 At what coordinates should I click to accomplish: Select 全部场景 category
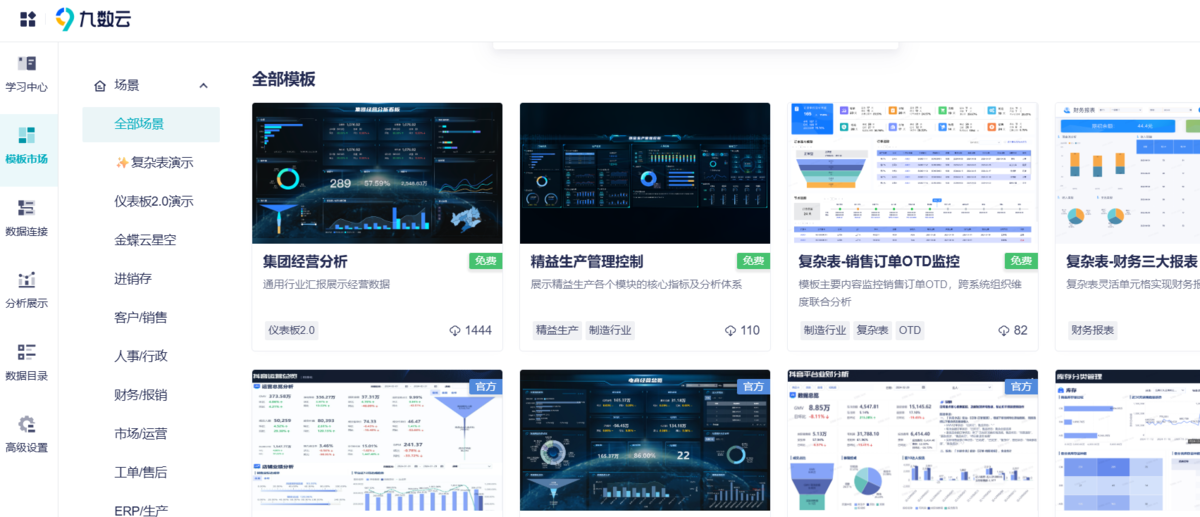click(x=139, y=124)
